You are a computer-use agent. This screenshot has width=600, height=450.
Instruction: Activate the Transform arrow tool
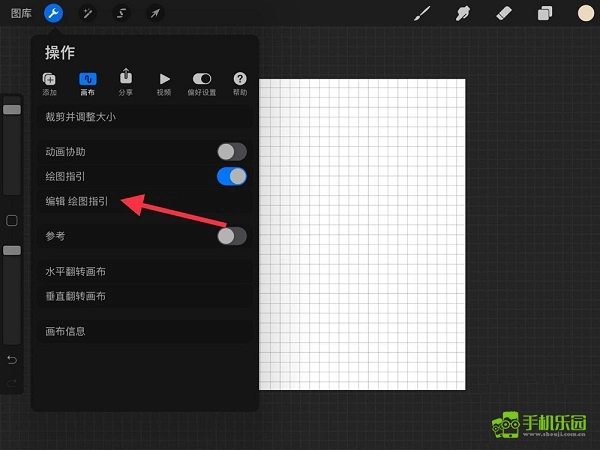tap(155, 13)
